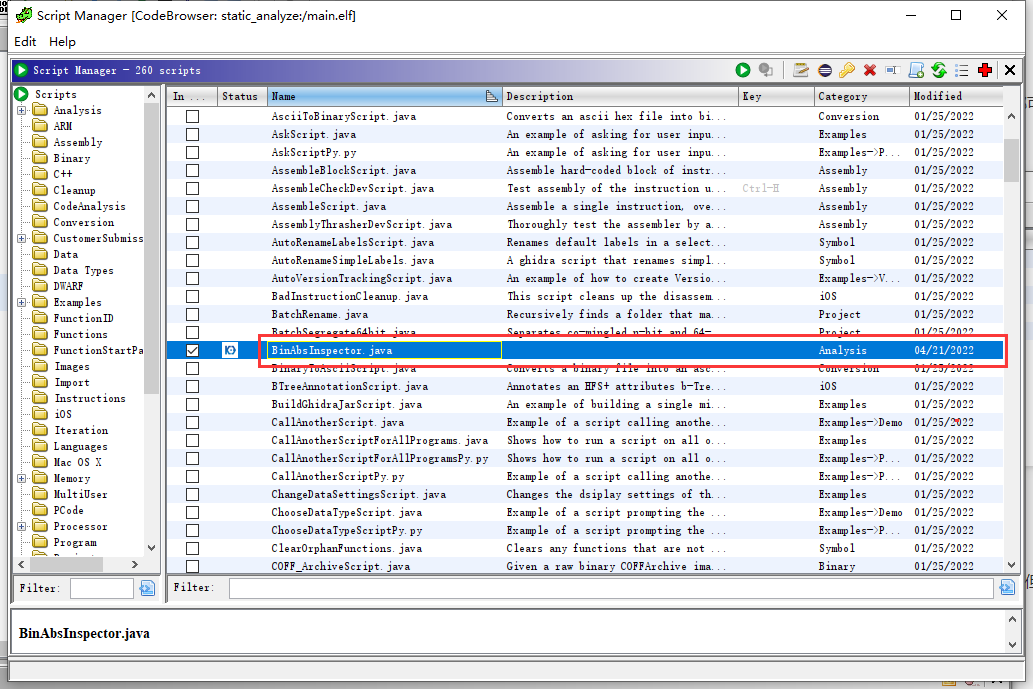Click status icon of BinAbsInspector row
Screen dimensions: 1033x689
pyautogui.click(x=230, y=350)
